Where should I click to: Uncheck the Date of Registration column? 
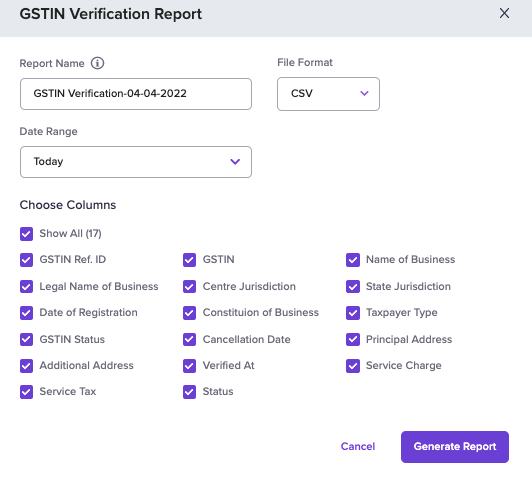click(26, 313)
